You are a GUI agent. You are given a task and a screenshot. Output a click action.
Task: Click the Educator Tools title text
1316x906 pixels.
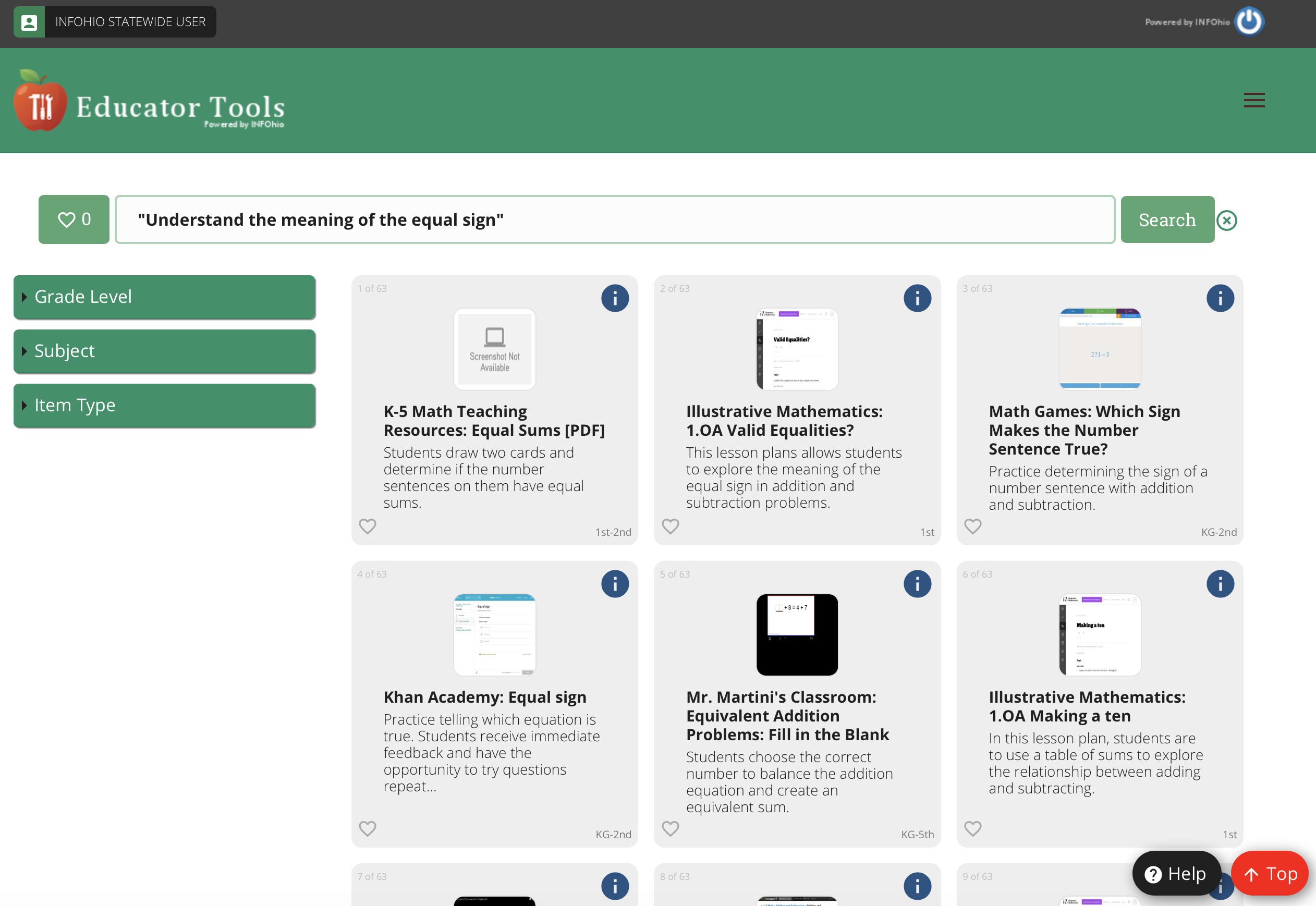(180, 107)
